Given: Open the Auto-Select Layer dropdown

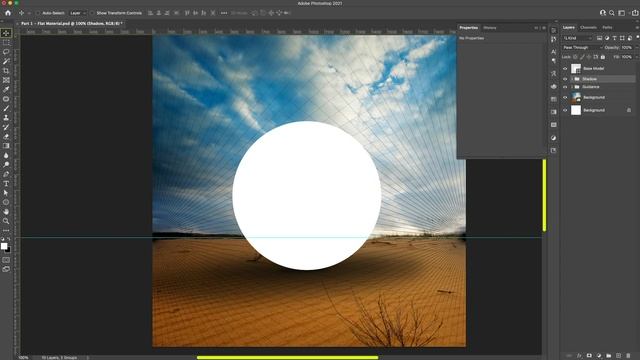Looking at the screenshot, I should (x=78, y=13).
